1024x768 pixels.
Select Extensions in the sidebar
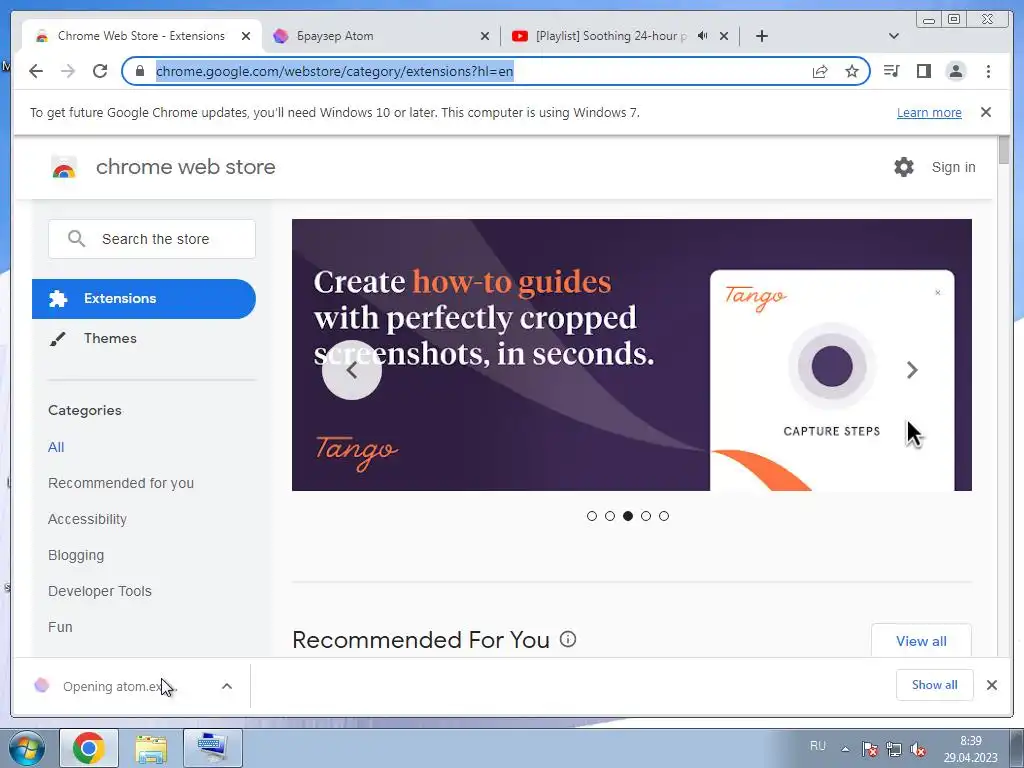144,298
